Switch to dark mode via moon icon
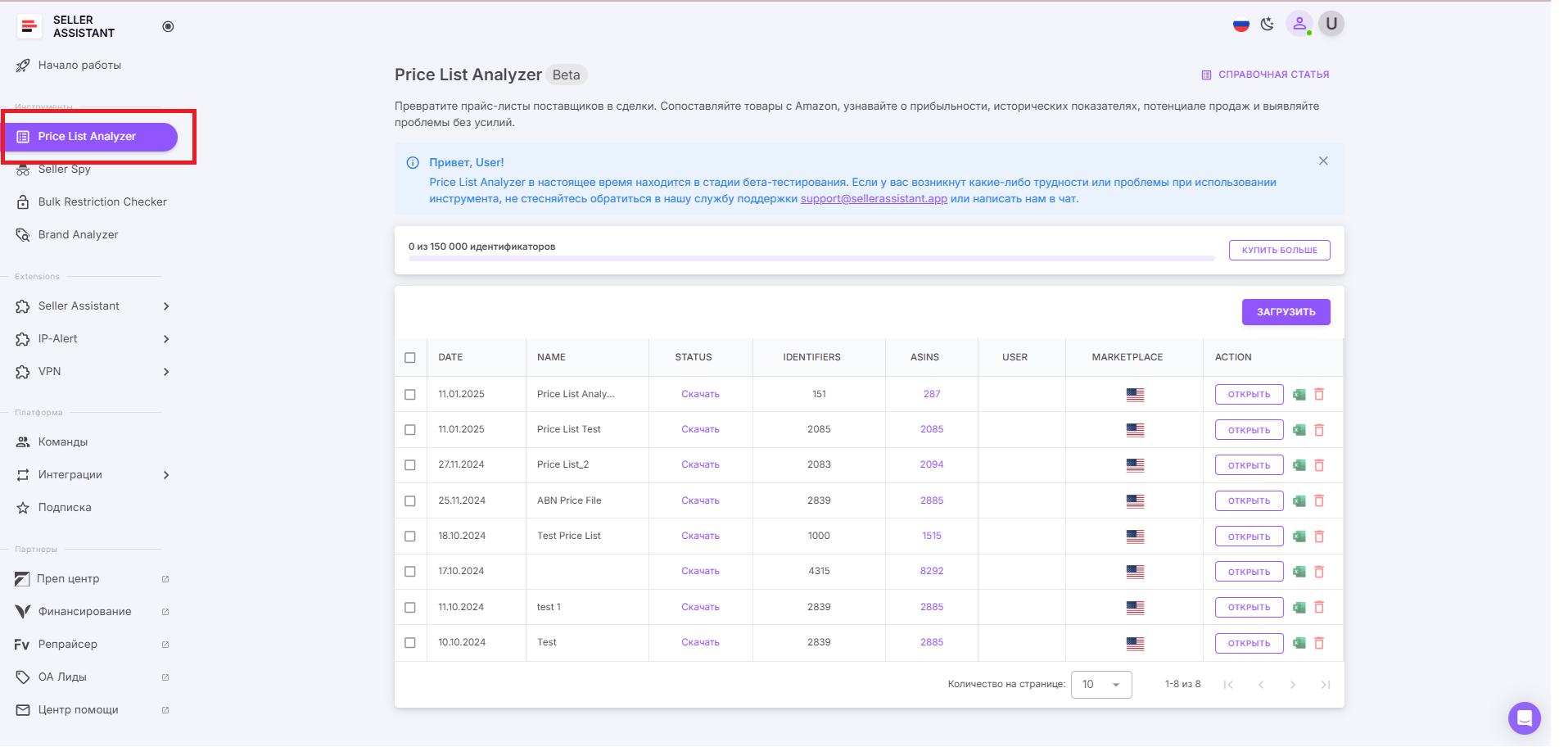This screenshot has height=747, width=1568. pyautogui.click(x=1267, y=24)
